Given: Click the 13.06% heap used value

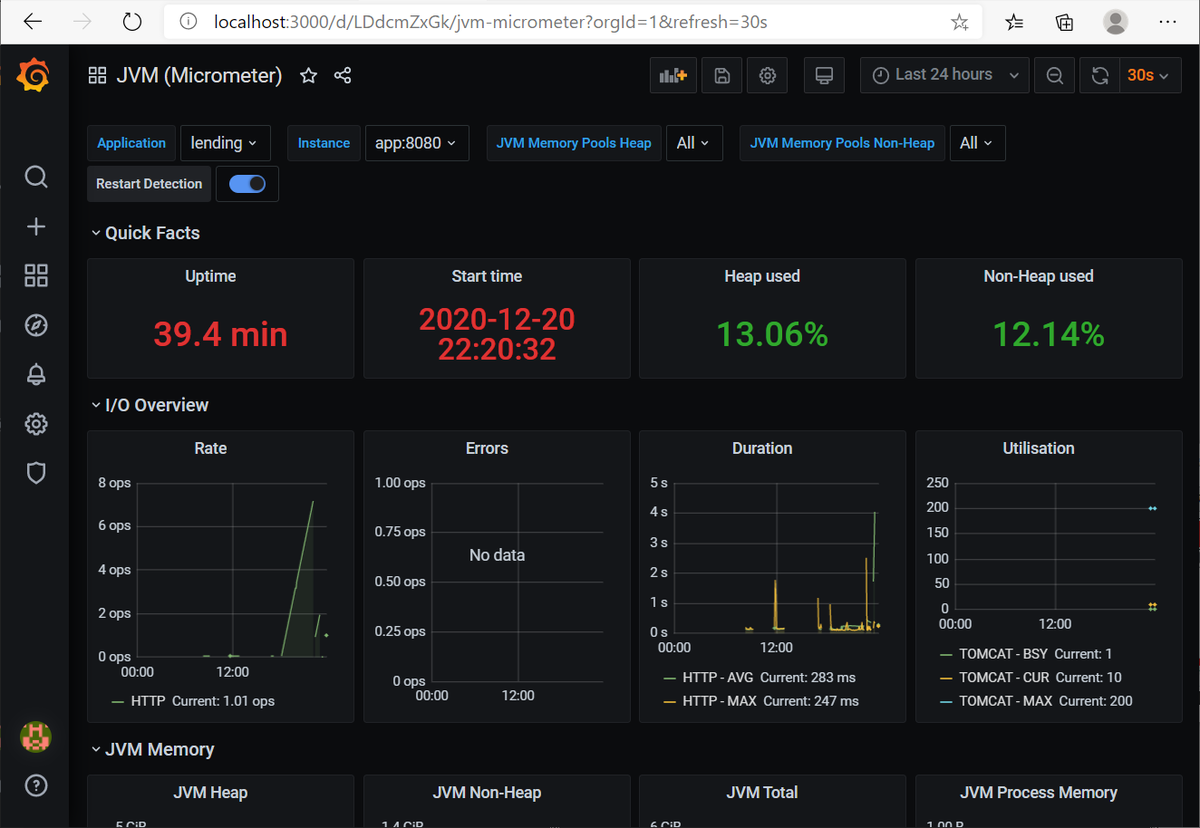Looking at the screenshot, I should [772, 334].
